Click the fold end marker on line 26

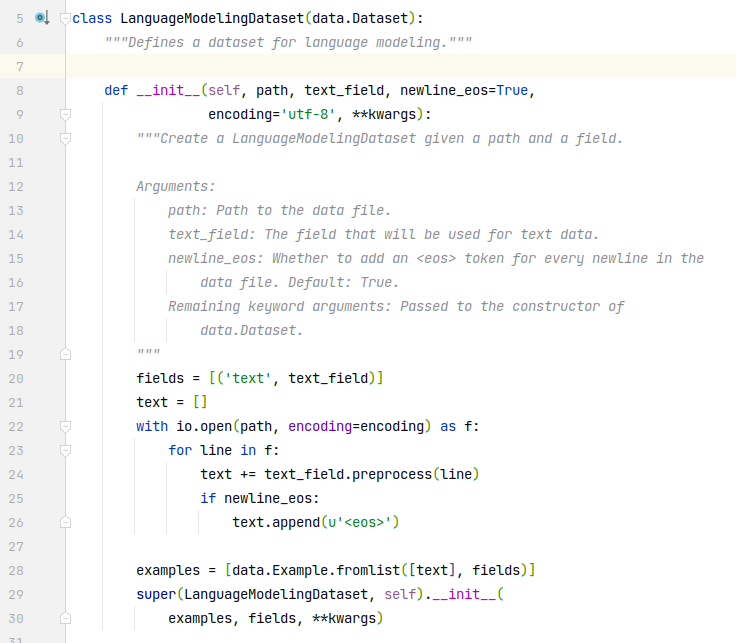click(x=66, y=522)
